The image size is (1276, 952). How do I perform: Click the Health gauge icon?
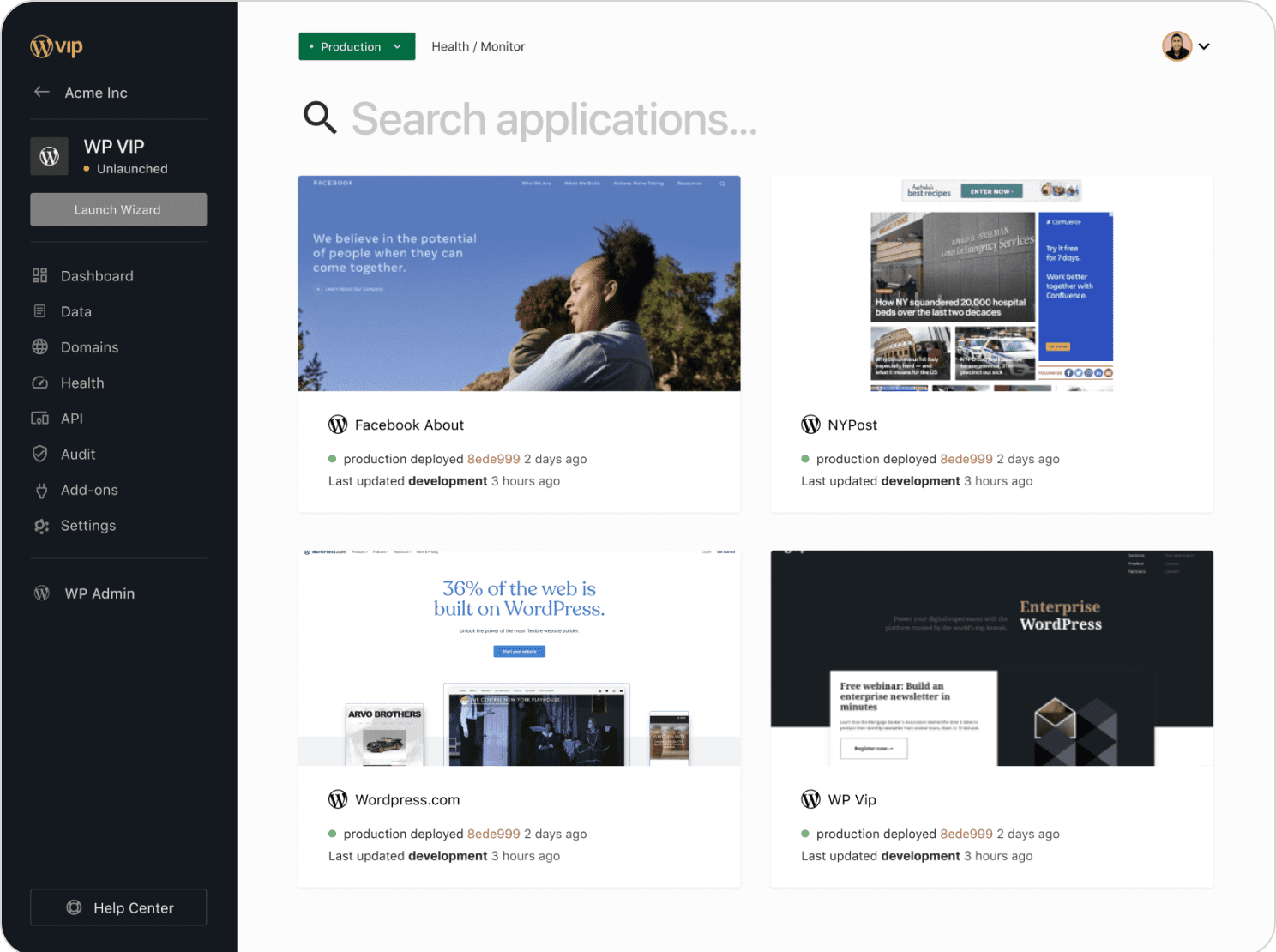(39, 383)
